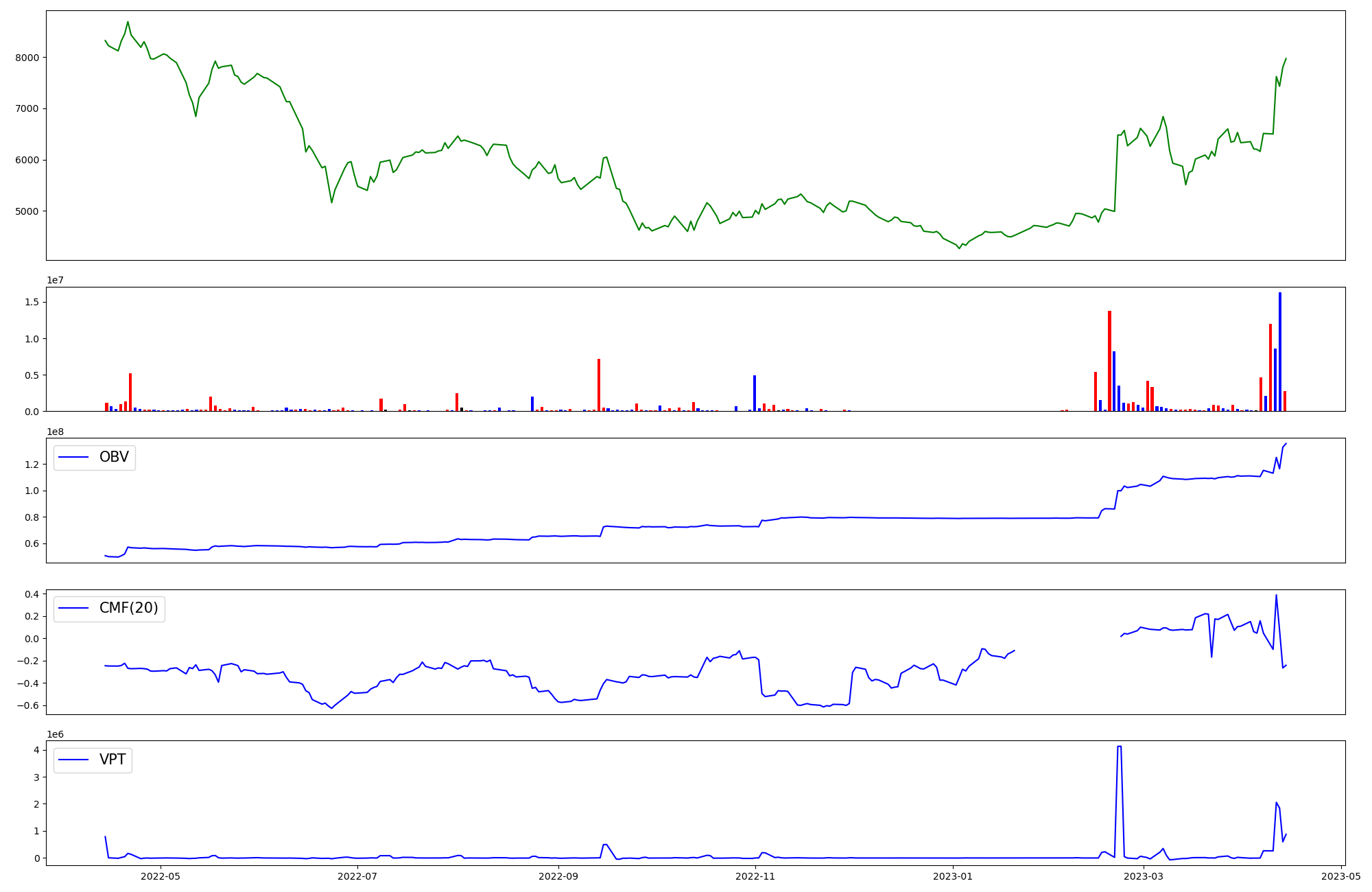
Task: Click the blue line sample in VPT legend
Action: [x=74, y=760]
